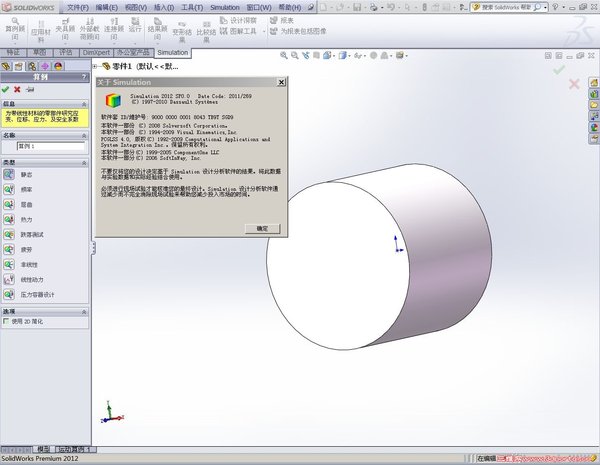Click Zoom to Area in heads-up toolbar

pos(294,55)
